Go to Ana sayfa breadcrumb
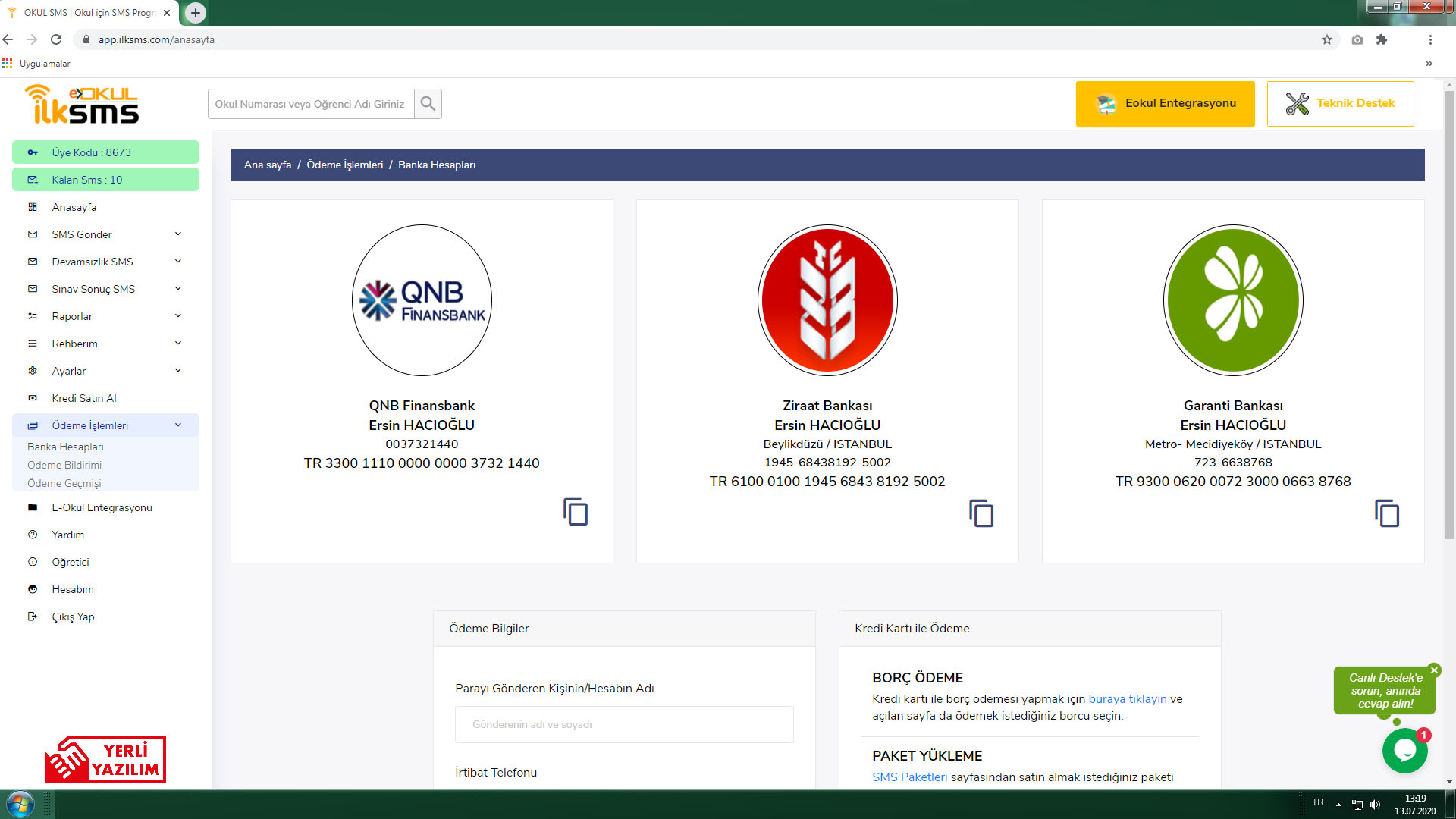Image resolution: width=1456 pixels, height=819 pixels. (x=268, y=165)
